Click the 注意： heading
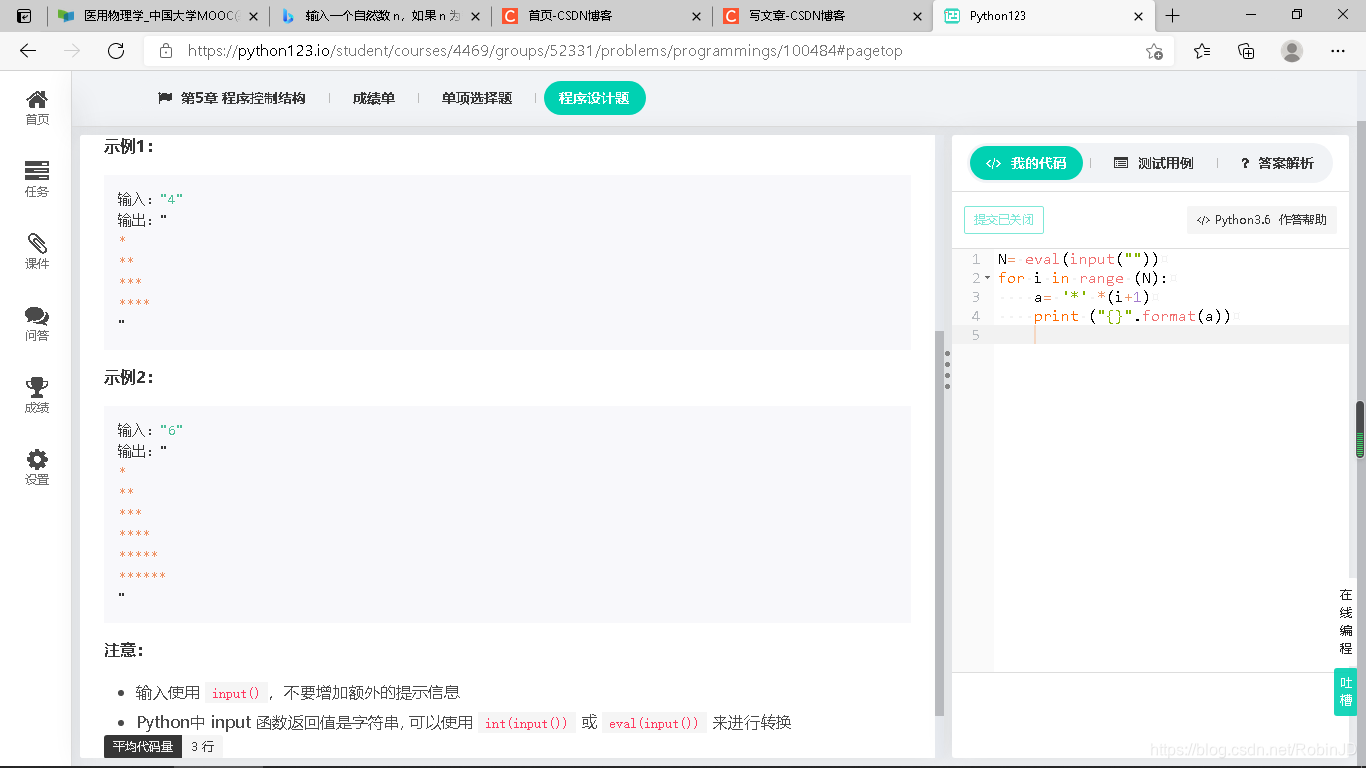Viewport: 1366px width, 768px height. click(125, 650)
